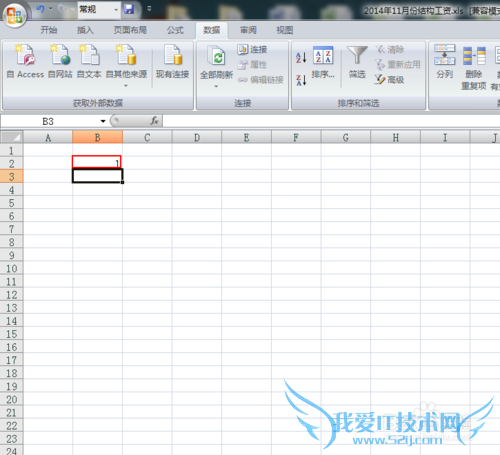The height and width of the screenshot is (455, 500).
Task: Select row 10 header
Action: [12, 268]
